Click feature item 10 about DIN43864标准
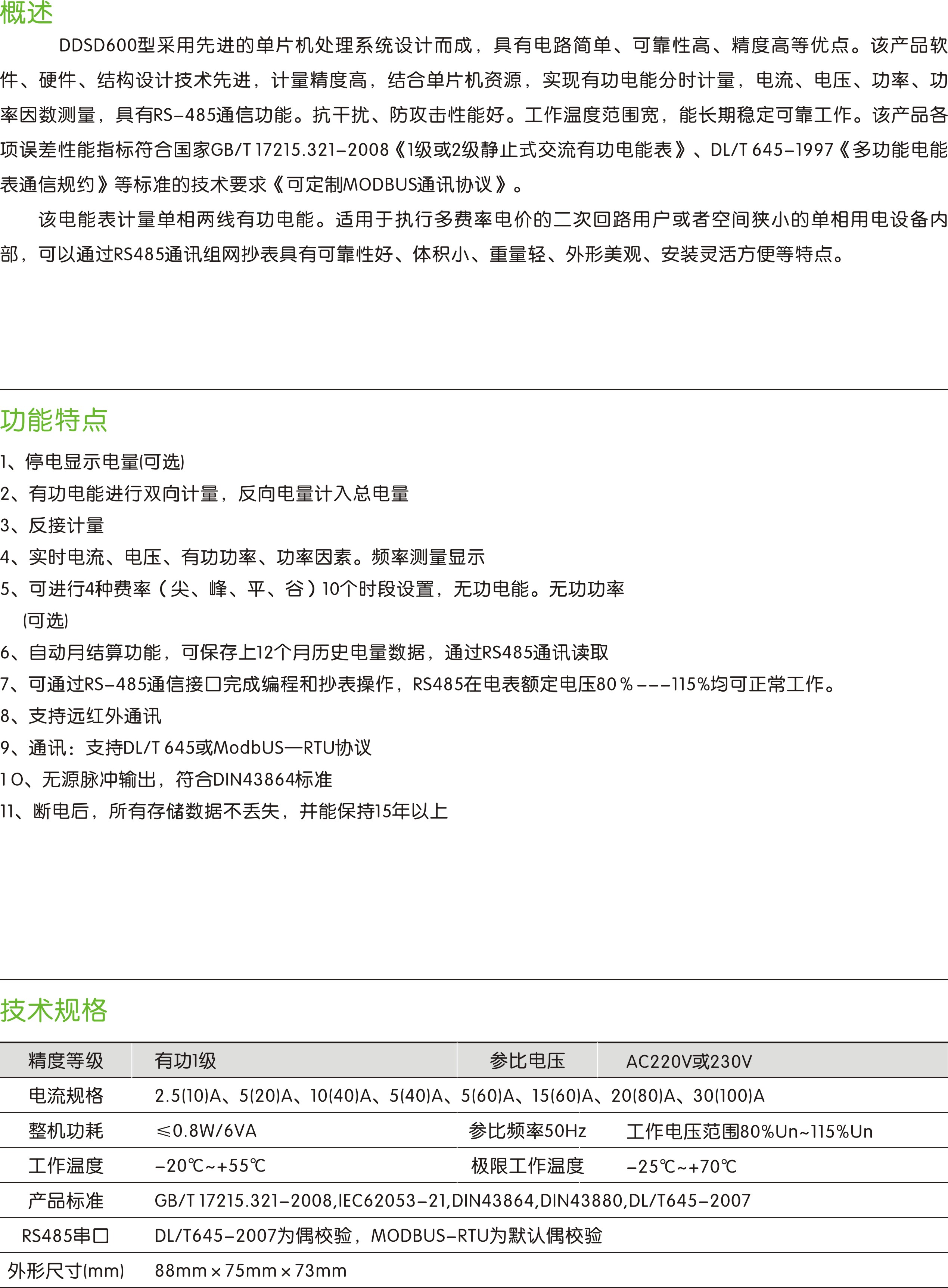This screenshot has width=948, height=1288. 167,779
